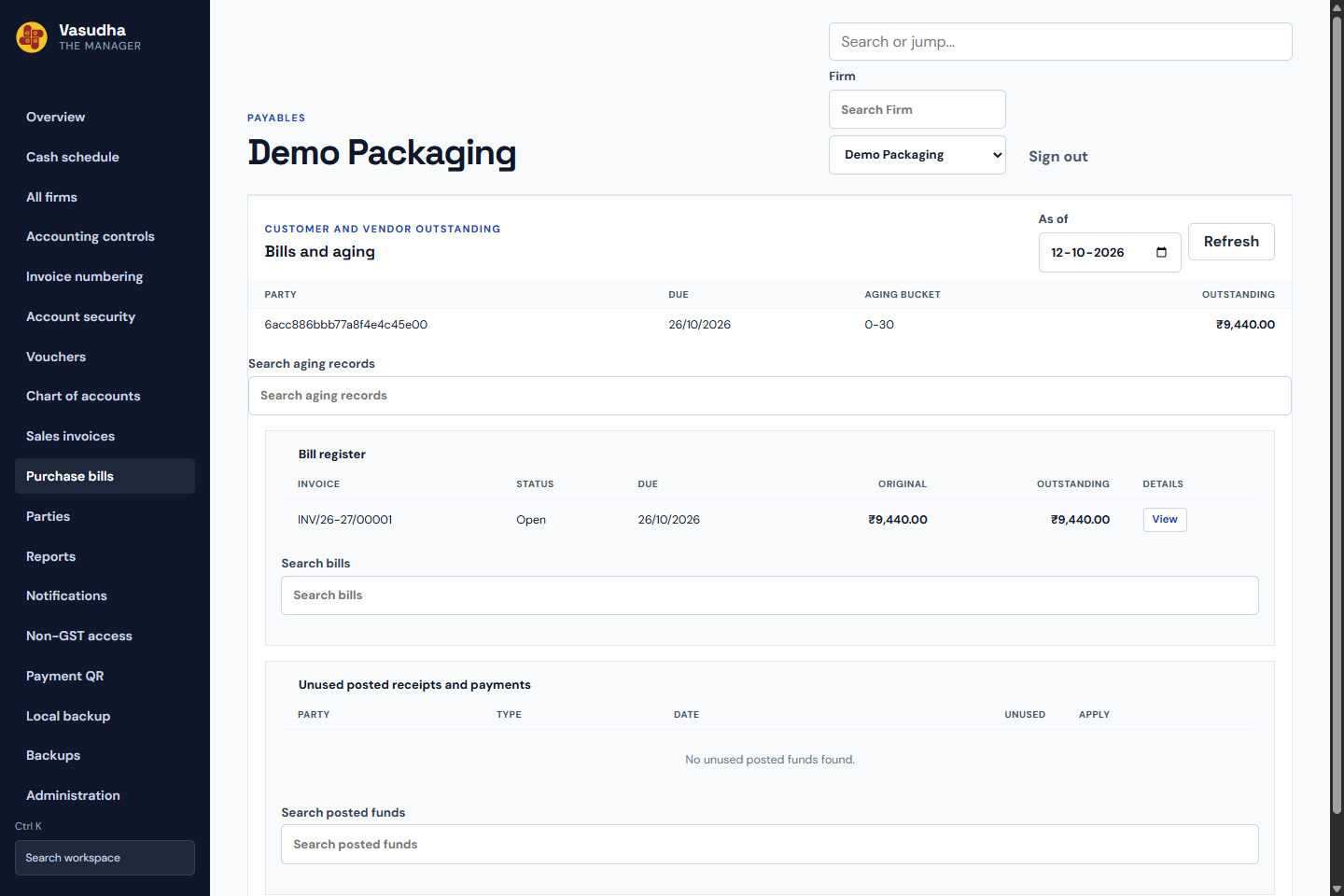Click the Unused posted receipts and payments heading

(x=414, y=685)
